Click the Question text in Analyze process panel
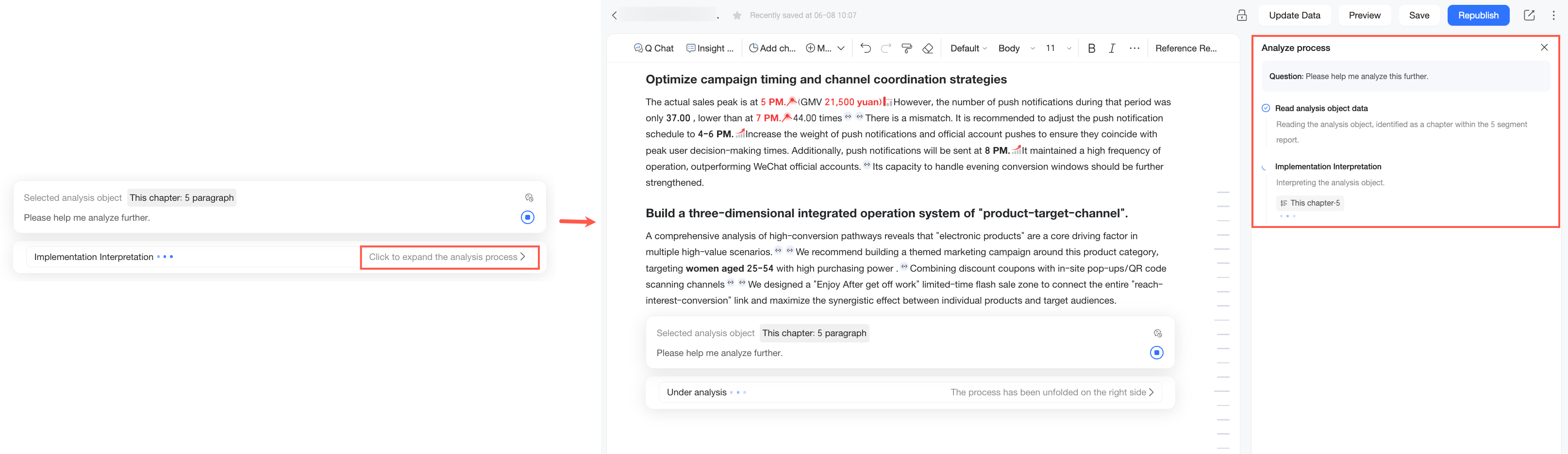1568x454 pixels. click(x=1348, y=77)
